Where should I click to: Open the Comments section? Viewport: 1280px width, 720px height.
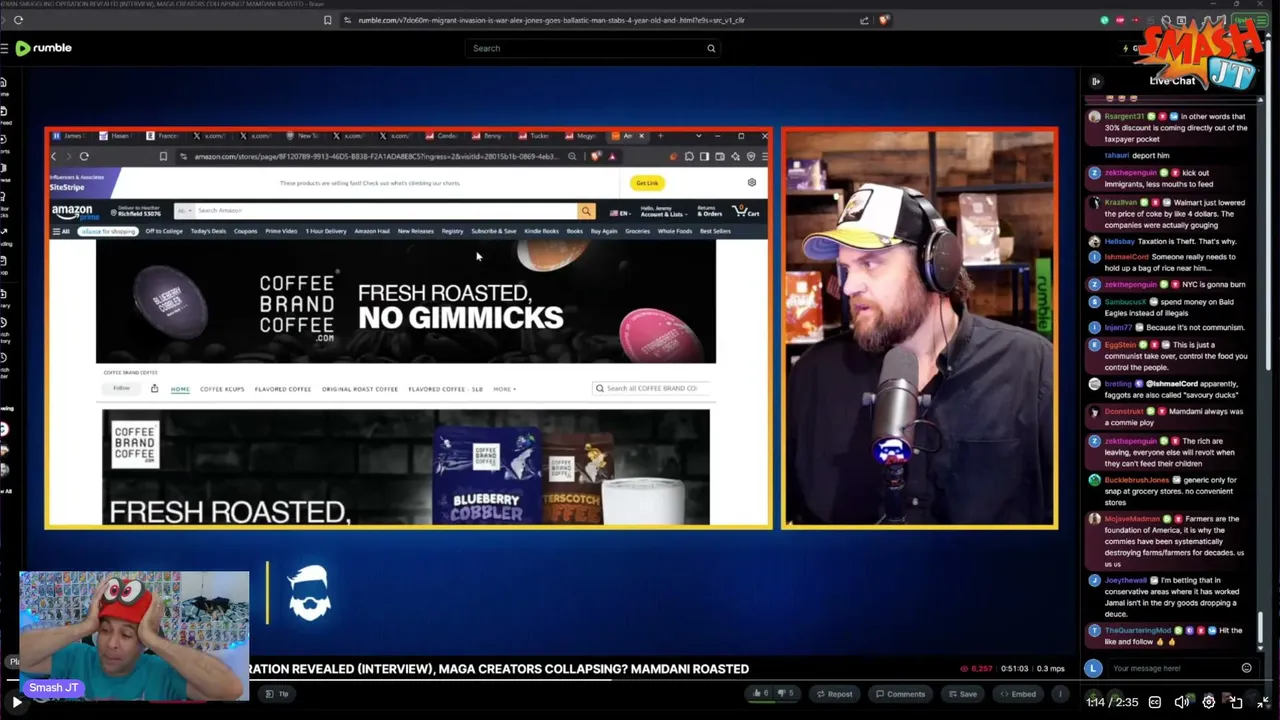click(x=900, y=694)
